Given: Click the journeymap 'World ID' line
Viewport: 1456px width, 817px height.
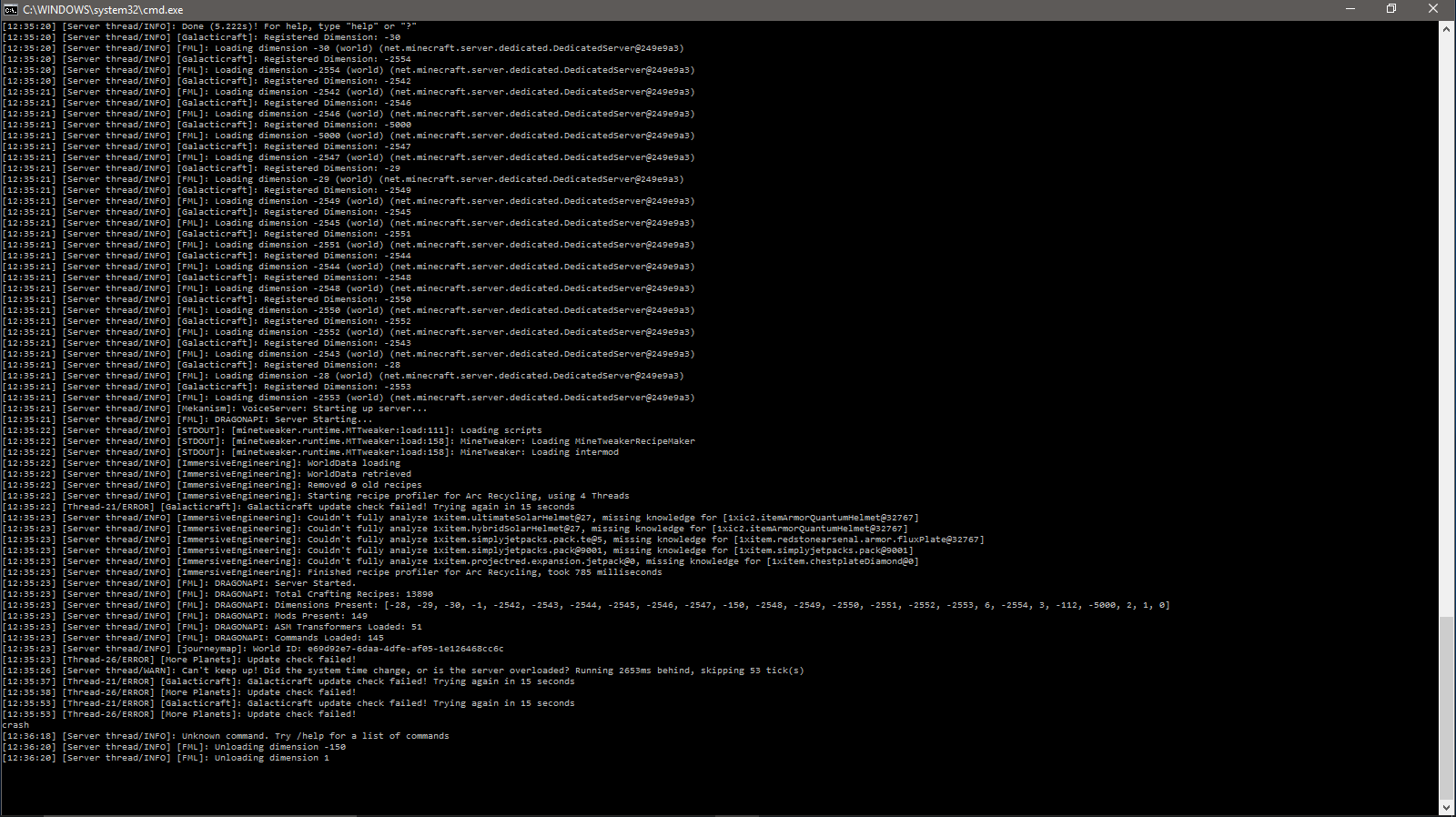Looking at the screenshot, I should (253, 649).
